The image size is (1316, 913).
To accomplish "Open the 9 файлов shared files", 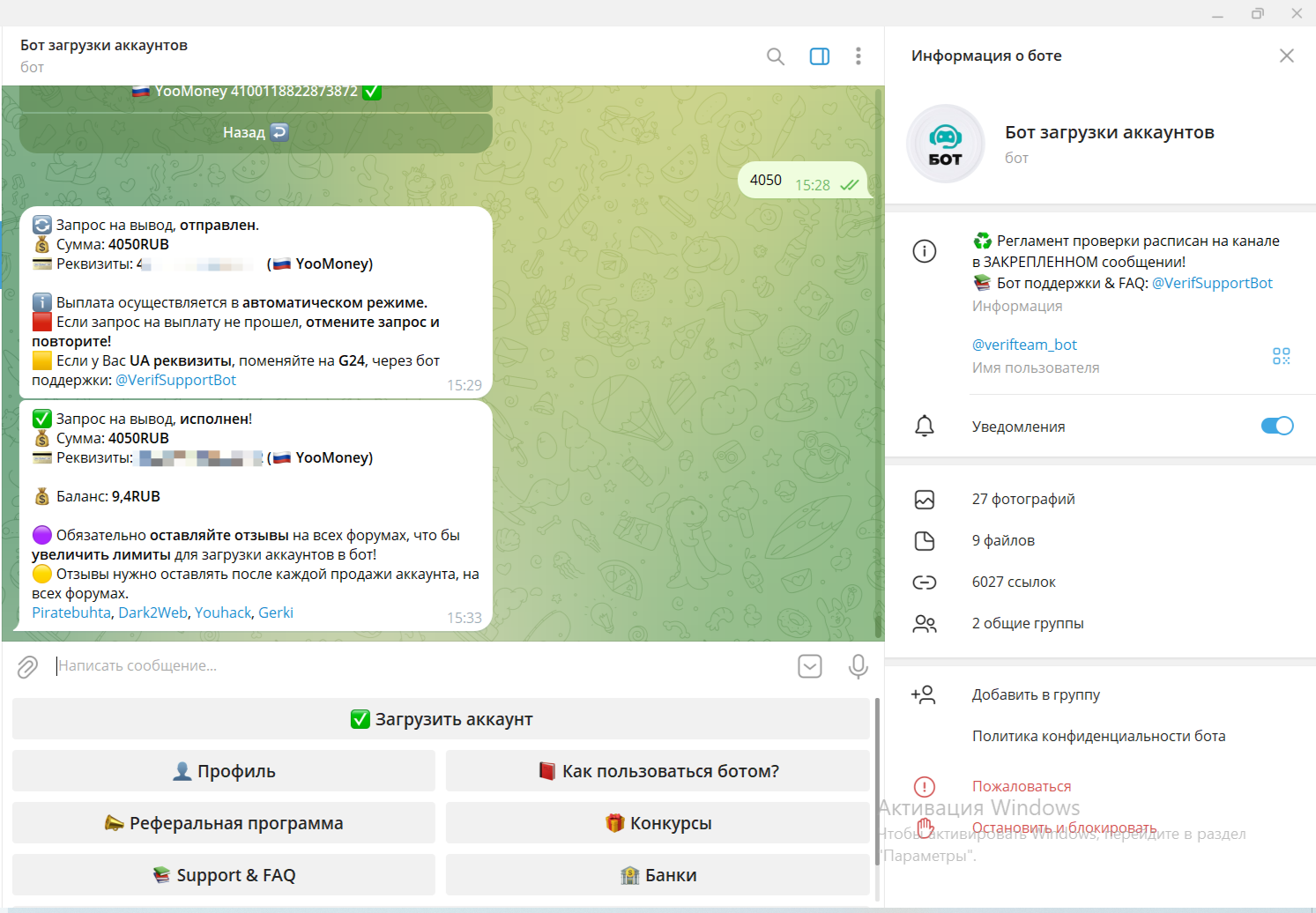I will (x=1003, y=541).
